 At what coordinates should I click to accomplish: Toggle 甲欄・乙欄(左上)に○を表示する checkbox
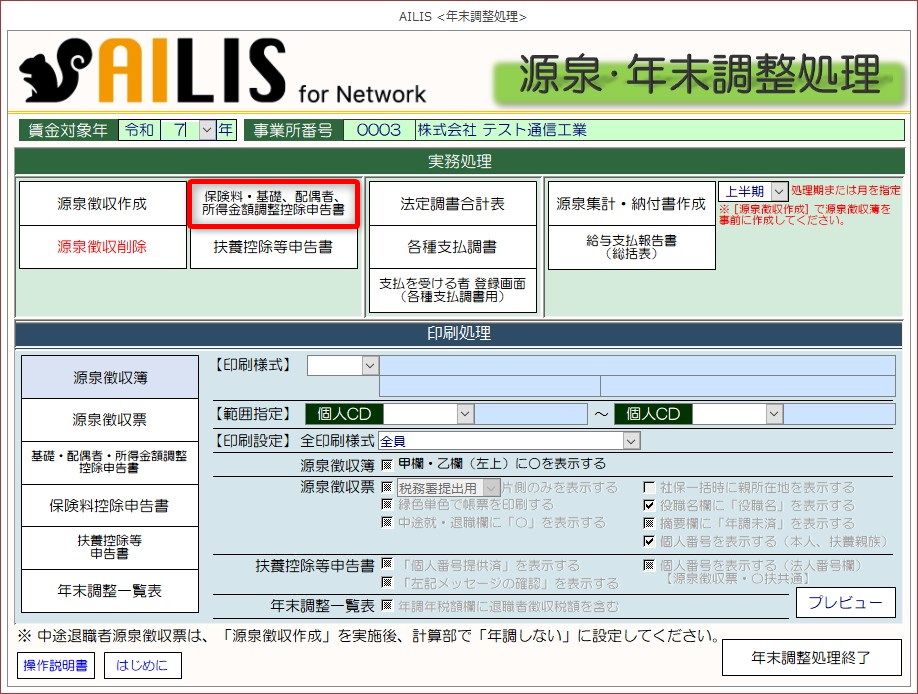tap(386, 465)
